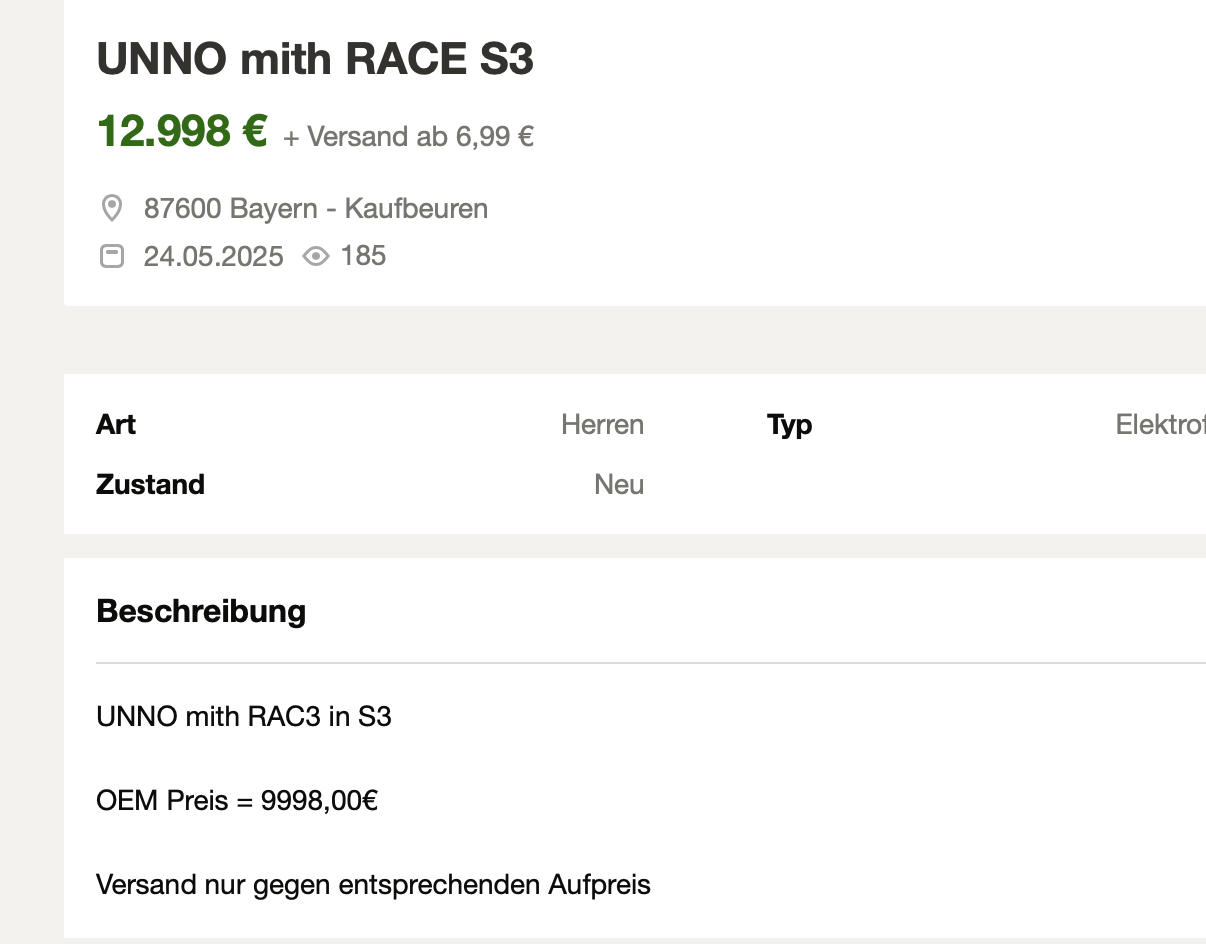
Task: Select the listing title UNNO mith RACE S3
Action: (315, 59)
